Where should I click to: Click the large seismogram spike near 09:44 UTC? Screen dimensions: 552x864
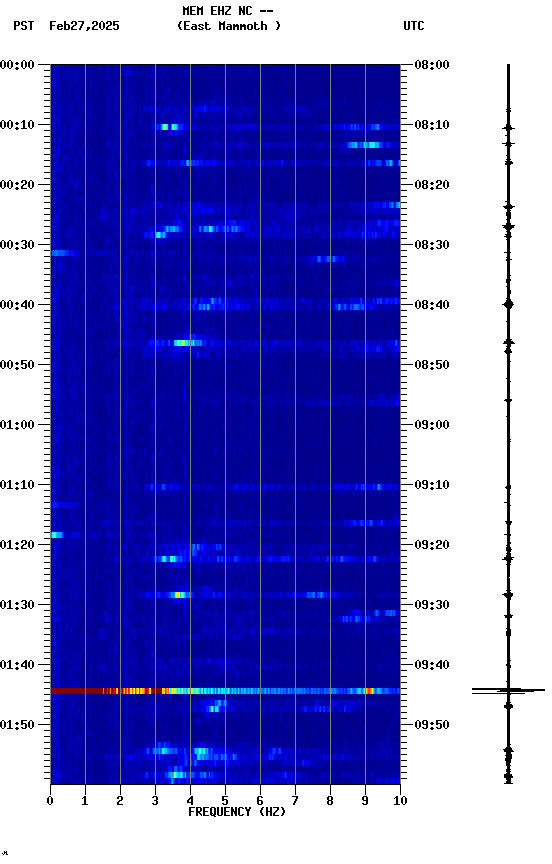(508, 690)
